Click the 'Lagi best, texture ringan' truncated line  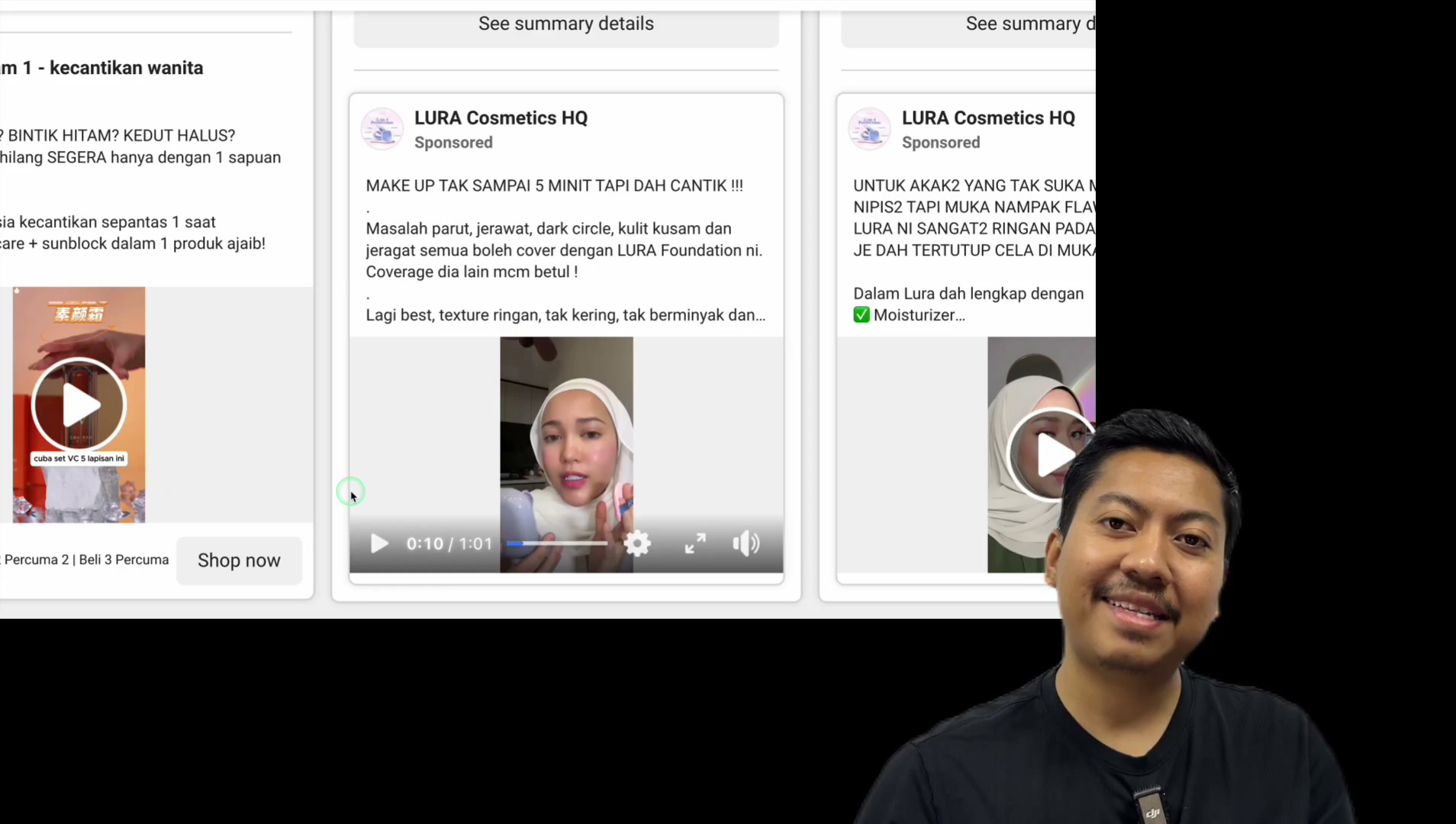565,315
